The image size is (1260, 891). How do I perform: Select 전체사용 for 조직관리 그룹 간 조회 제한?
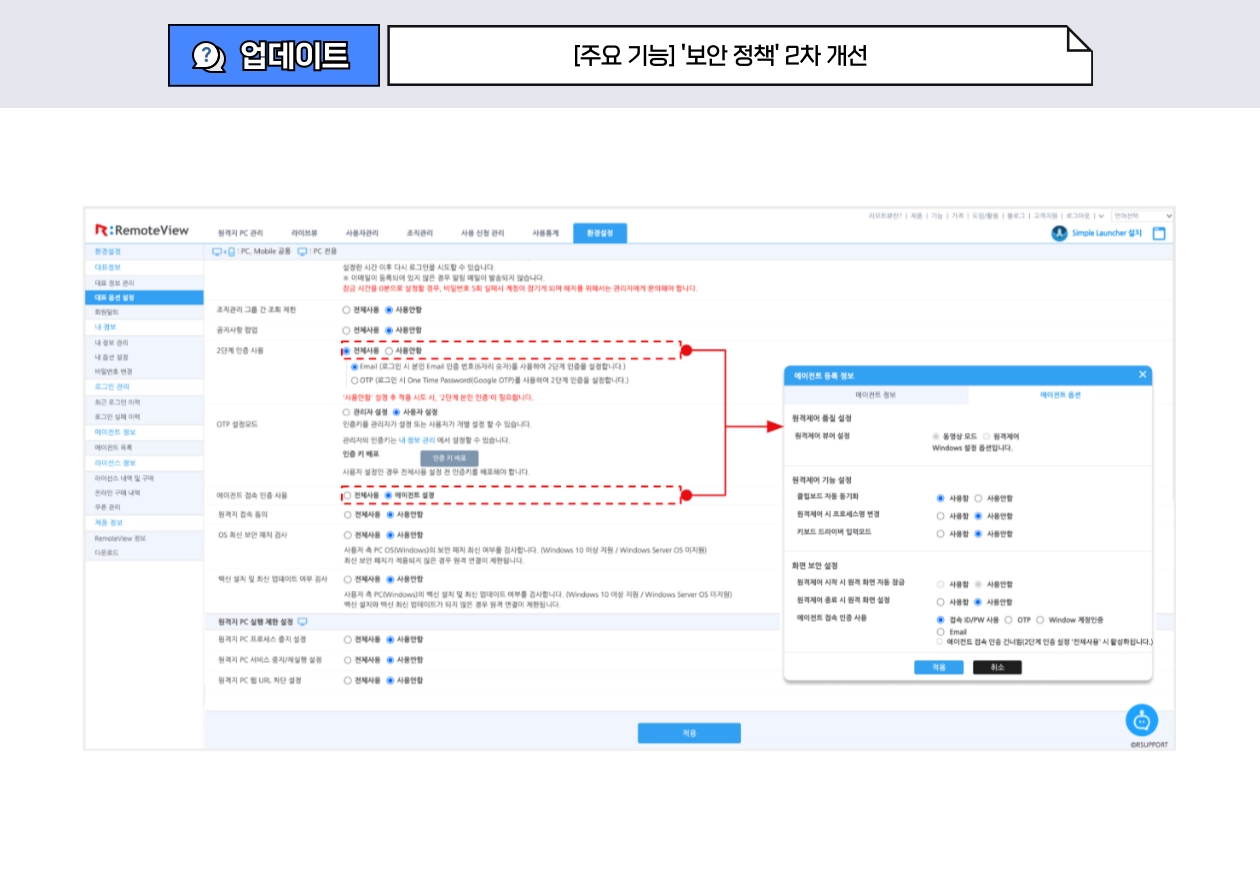pos(347,310)
